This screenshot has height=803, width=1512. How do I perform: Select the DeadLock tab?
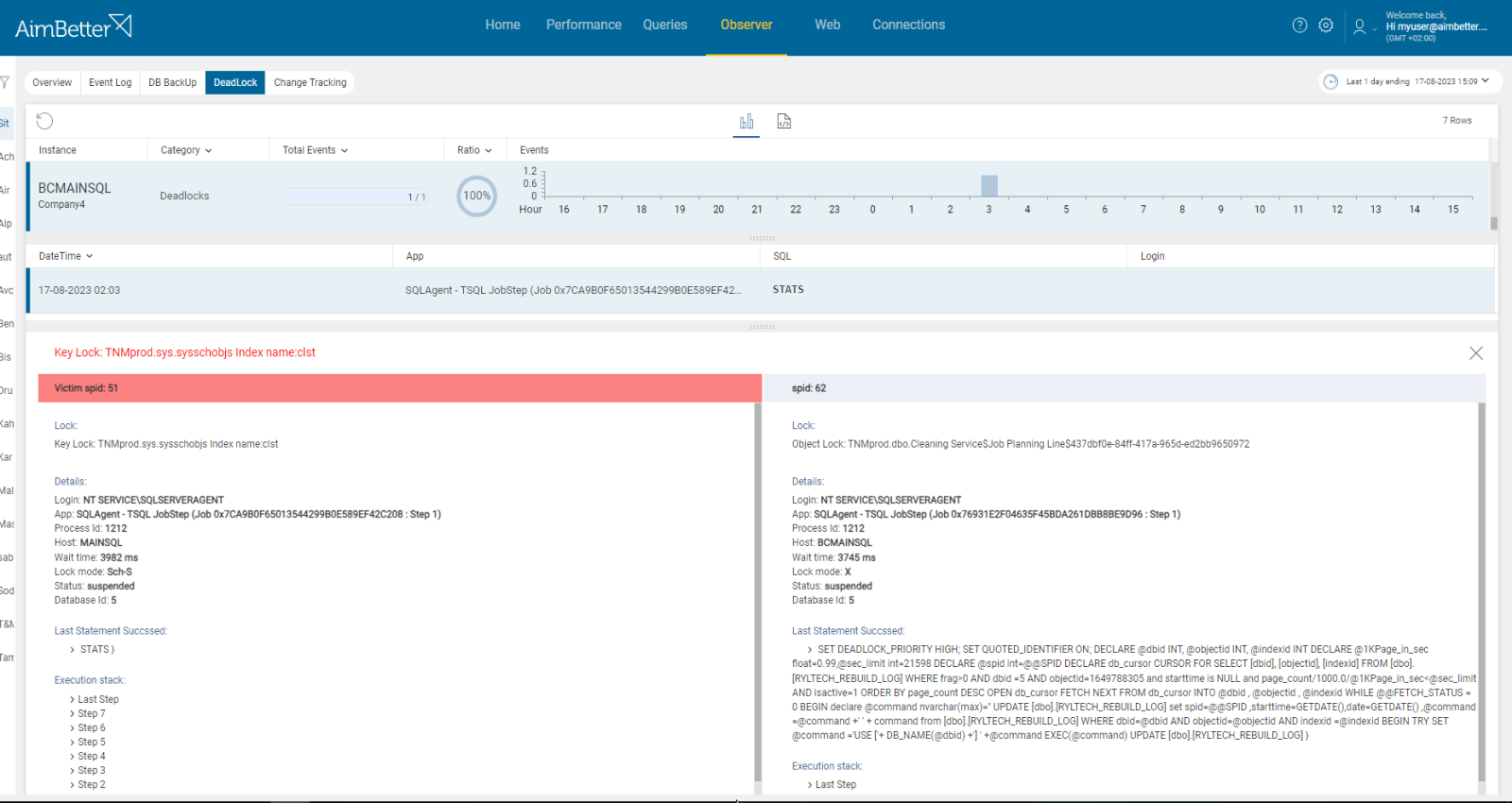click(x=235, y=82)
